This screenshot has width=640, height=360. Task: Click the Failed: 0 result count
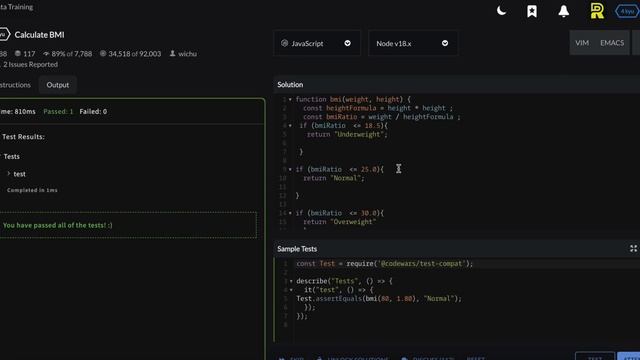coord(93,111)
